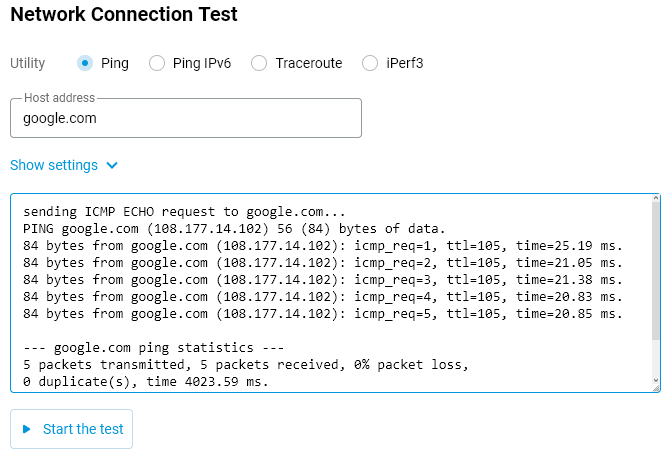Pick the iPerf3 utility option
The image size is (671, 457).
point(370,63)
